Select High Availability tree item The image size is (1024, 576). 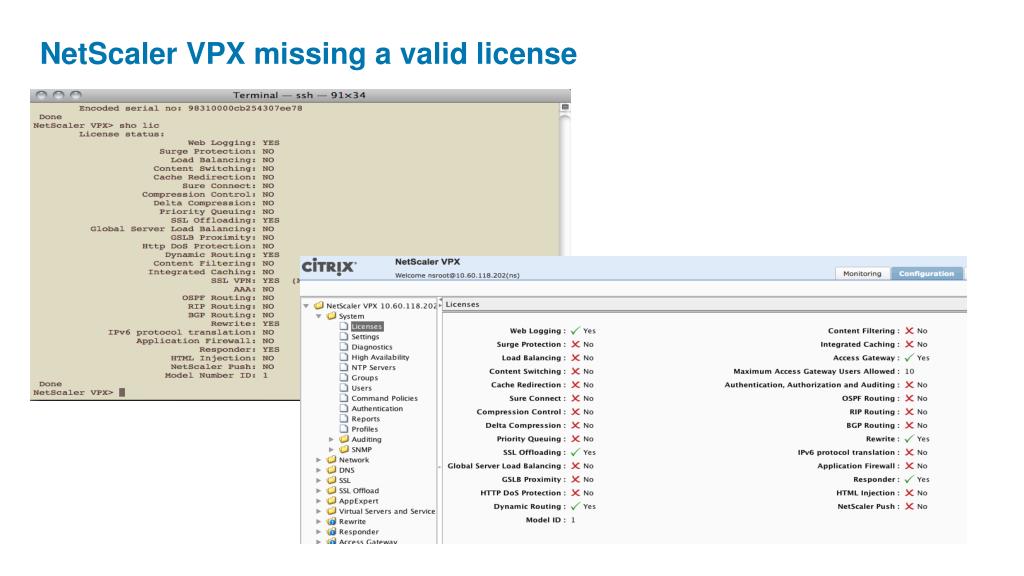click(x=380, y=357)
